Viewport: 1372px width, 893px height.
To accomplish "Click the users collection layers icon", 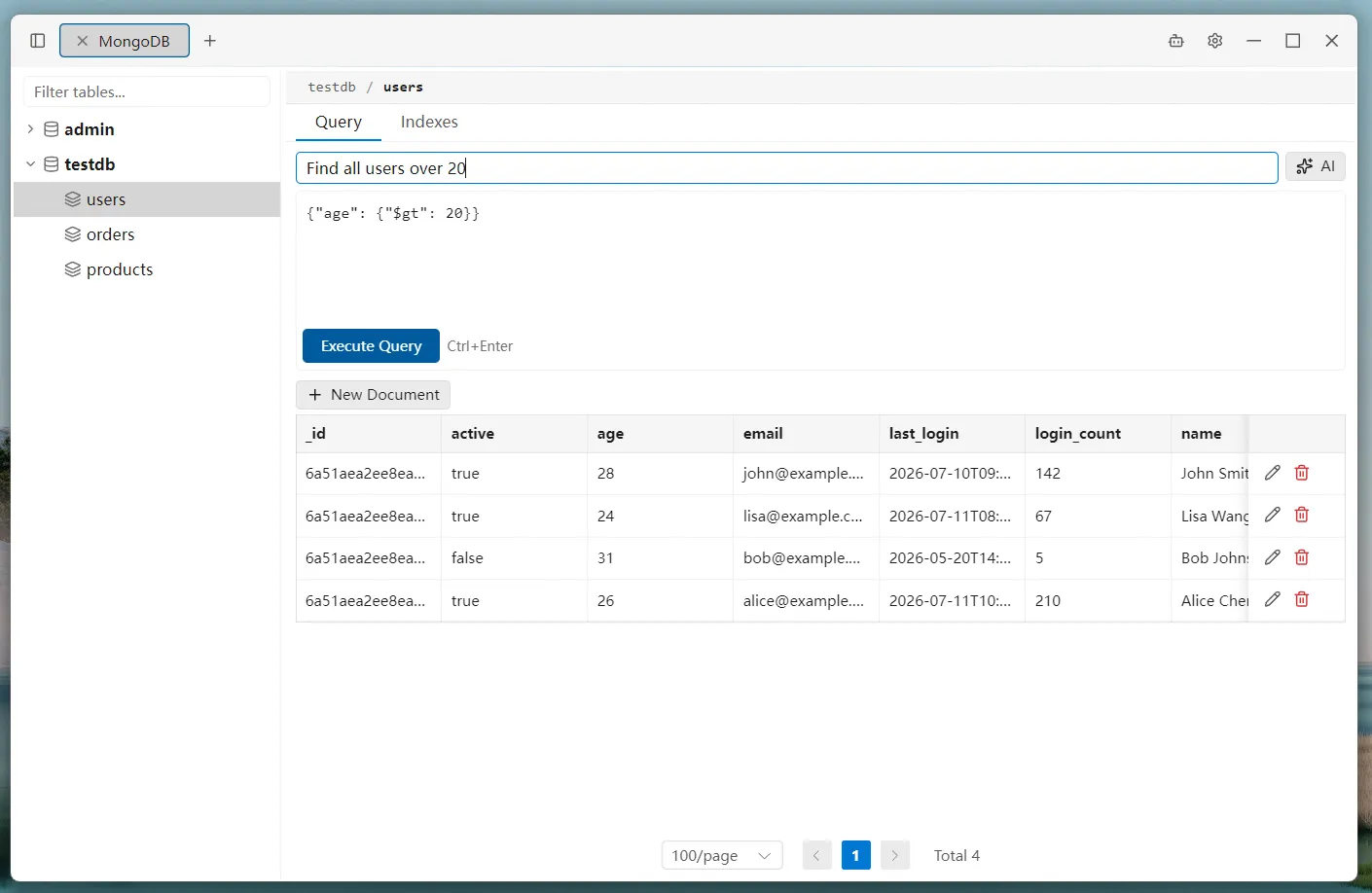I will [x=73, y=199].
